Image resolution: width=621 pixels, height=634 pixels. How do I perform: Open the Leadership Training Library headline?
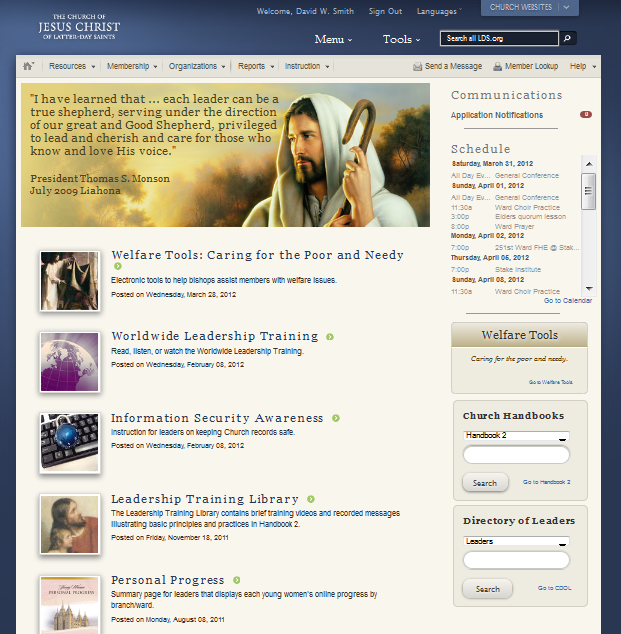point(205,499)
